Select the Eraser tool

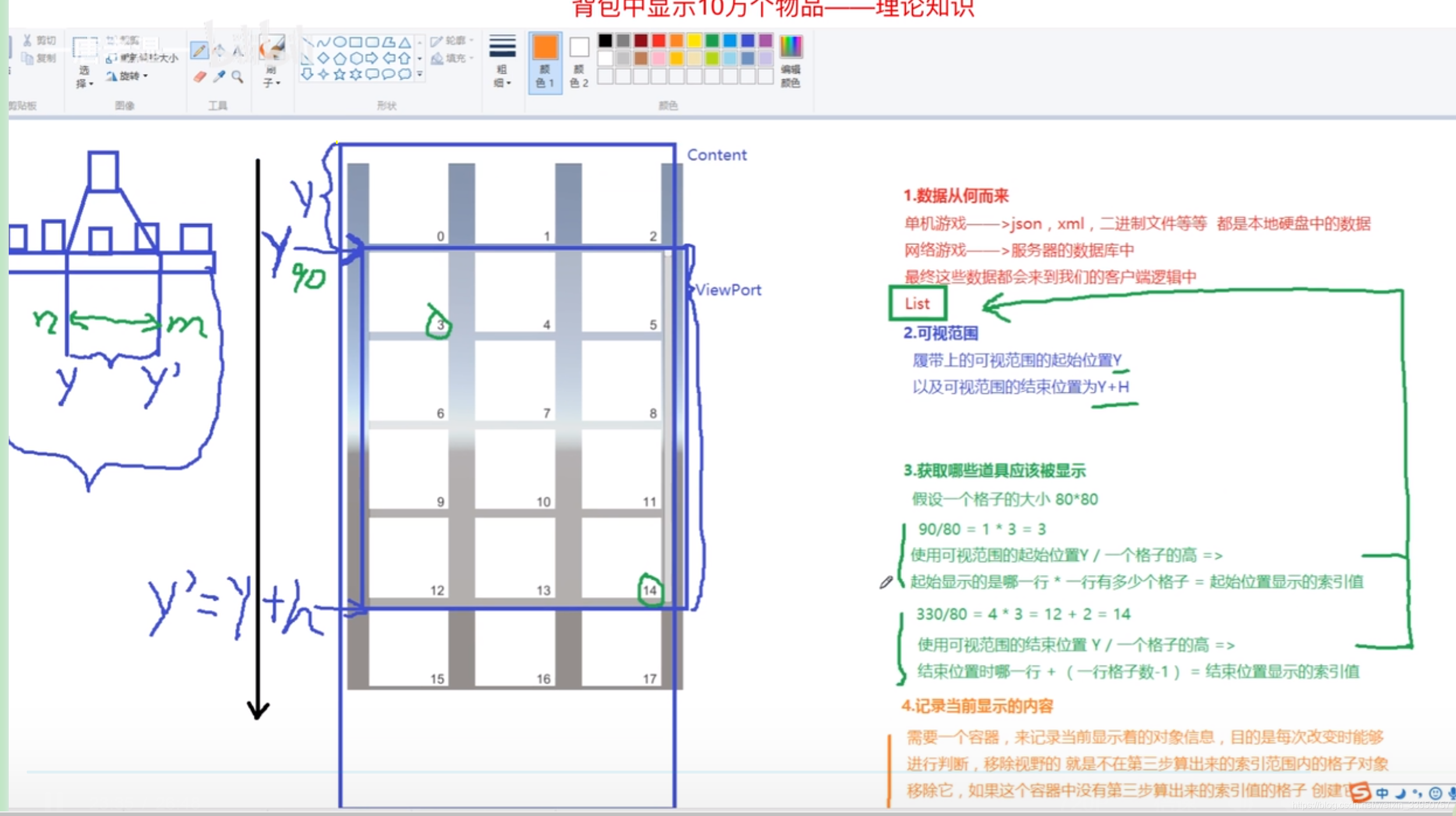pyautogui.click(x=200, y=76)
